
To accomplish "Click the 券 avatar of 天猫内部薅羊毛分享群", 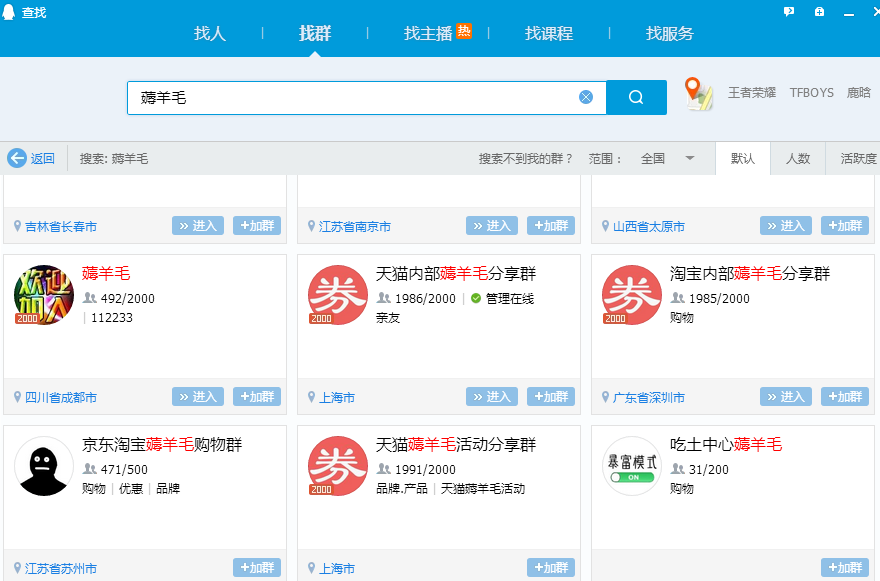I will [x=338, y=295].
